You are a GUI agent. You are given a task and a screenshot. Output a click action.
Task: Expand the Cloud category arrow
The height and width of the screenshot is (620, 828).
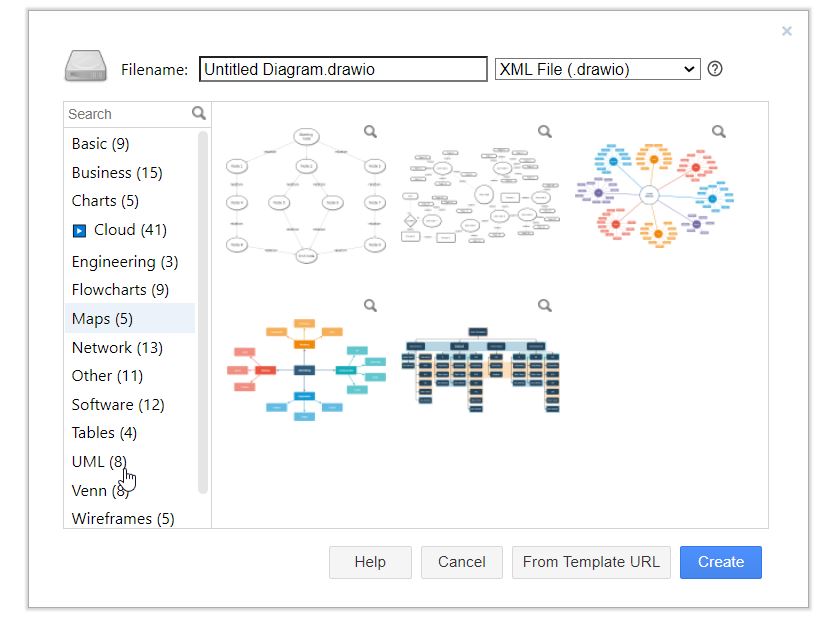80,231
